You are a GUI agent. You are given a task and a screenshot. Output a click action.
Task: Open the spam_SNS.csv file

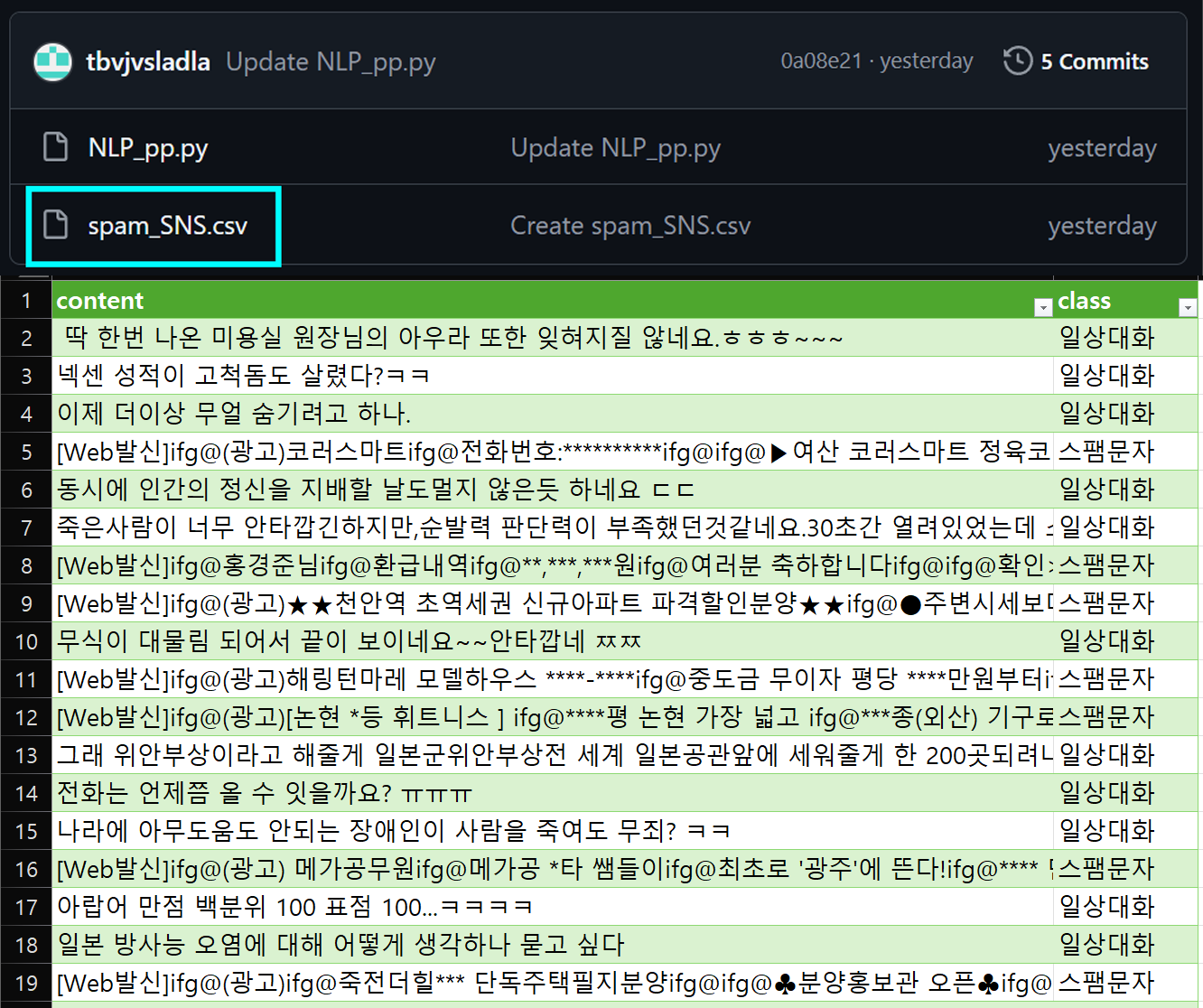(x=168, y=226)
